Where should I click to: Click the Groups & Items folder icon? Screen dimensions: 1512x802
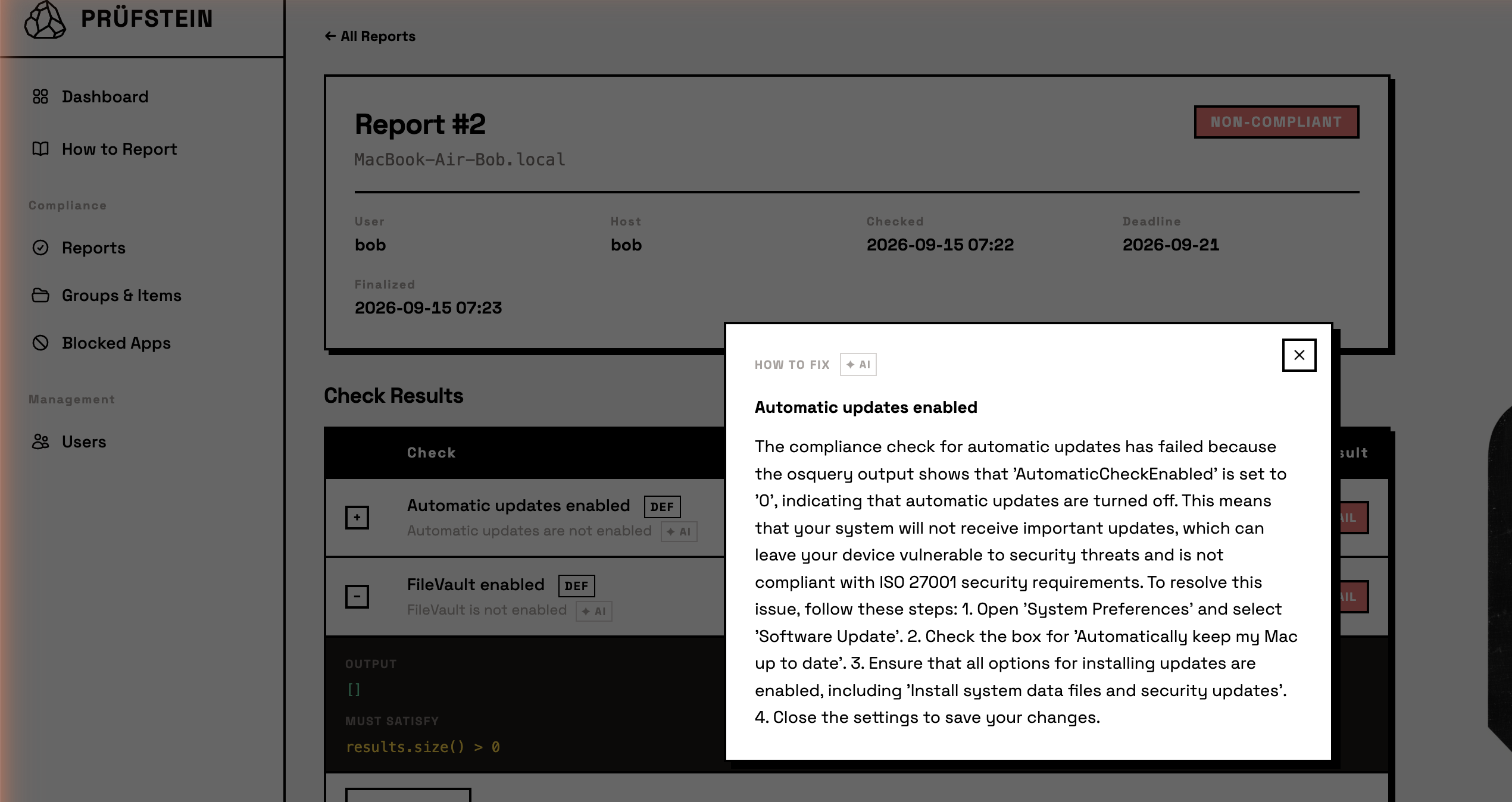40,295
